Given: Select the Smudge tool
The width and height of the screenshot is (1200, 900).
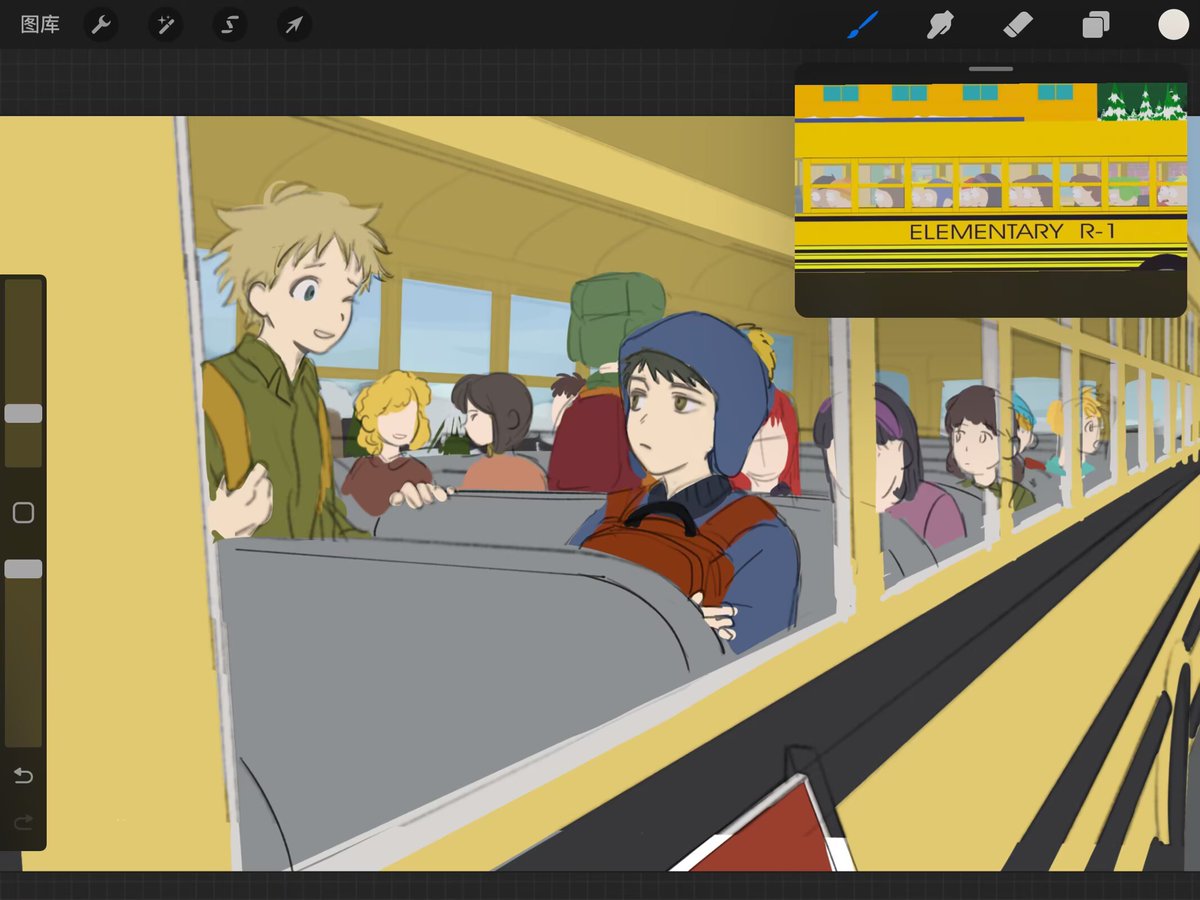Looking at the screenshot, I should point(940,25).
